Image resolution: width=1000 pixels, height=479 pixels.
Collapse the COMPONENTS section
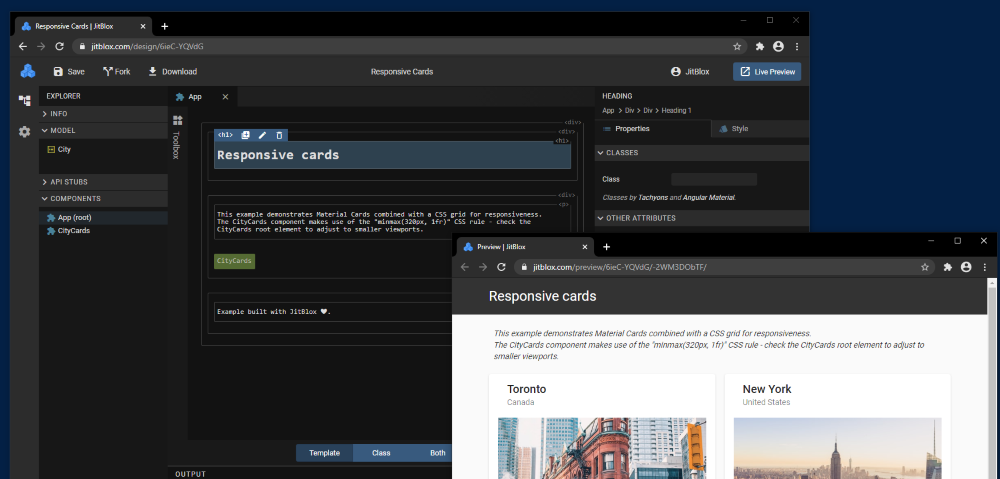point(103,198)
